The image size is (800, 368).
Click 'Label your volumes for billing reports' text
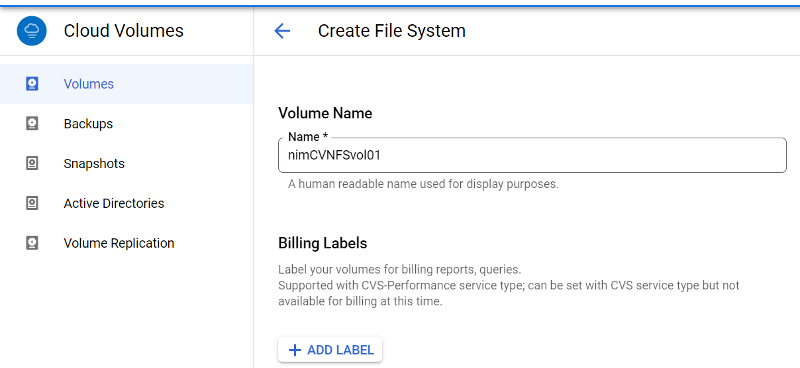coord(399,269)
